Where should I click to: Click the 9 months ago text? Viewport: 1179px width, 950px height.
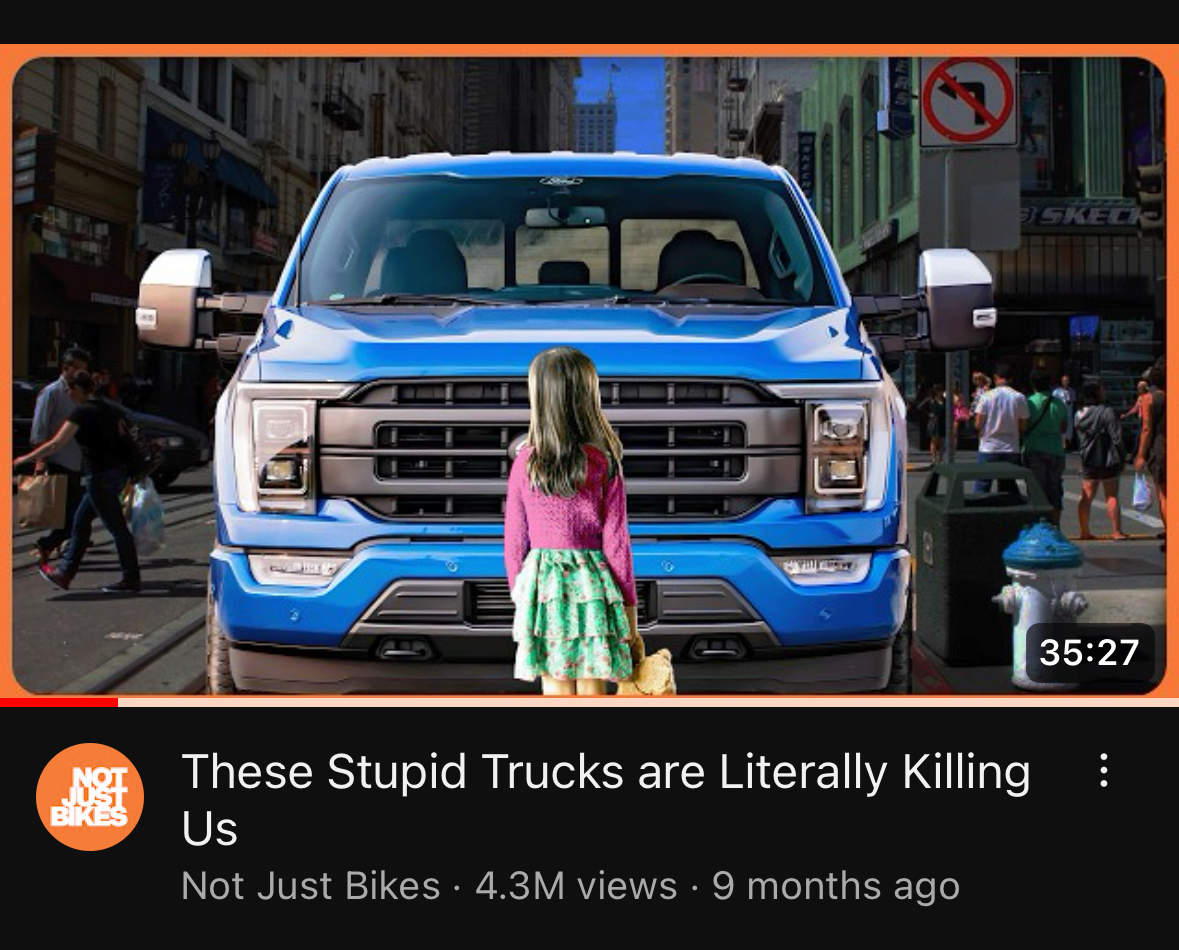836,886
